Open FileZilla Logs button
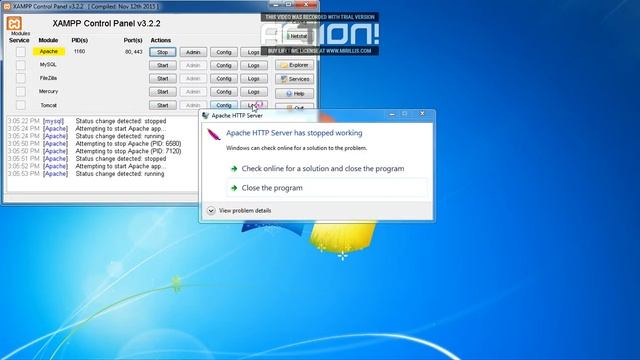This screenshot has width=640, height=360. 254,78
